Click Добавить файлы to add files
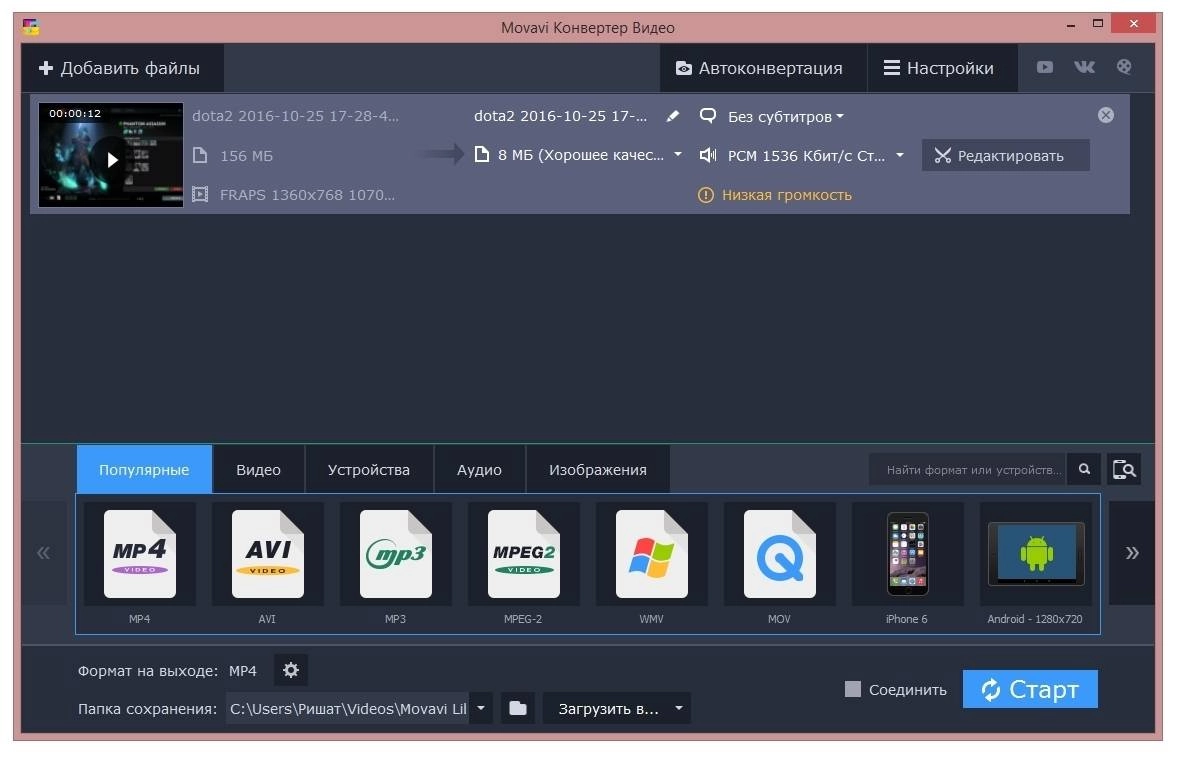1180x760 pixels. pyautogui.click(x=122, y=68)
